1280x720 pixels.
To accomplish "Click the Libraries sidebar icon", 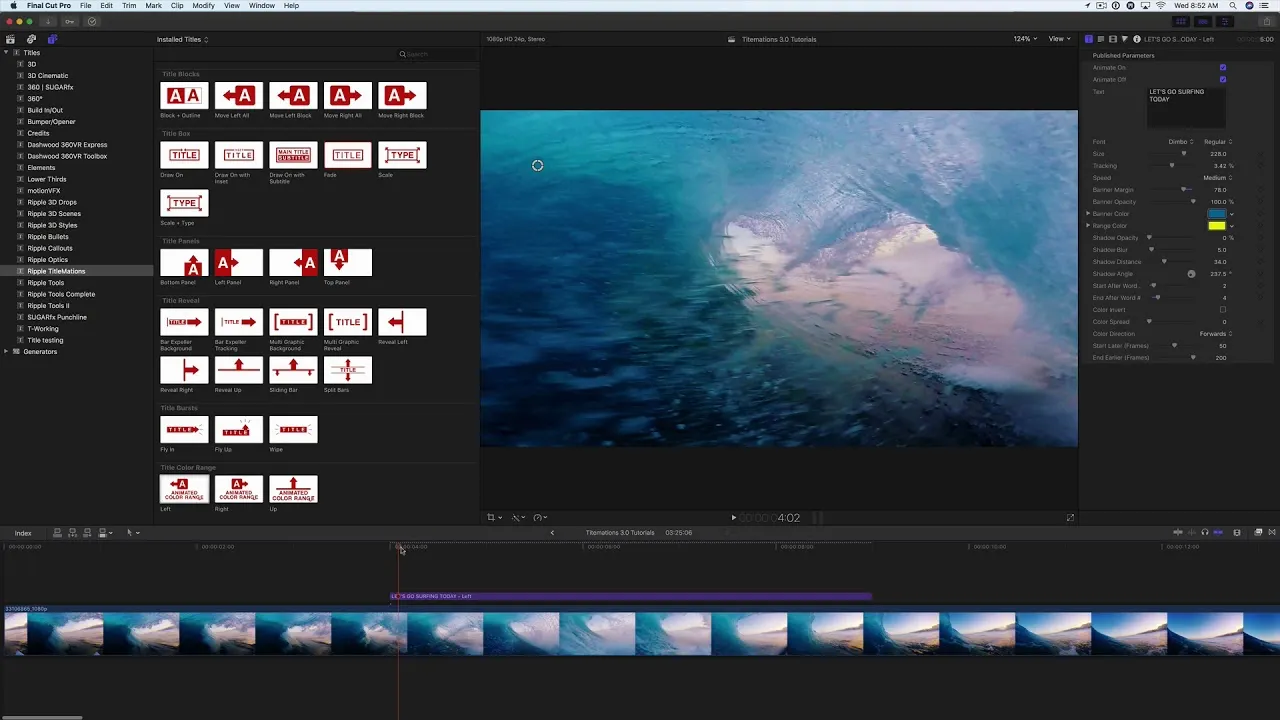I will click(x=10, y=39).
